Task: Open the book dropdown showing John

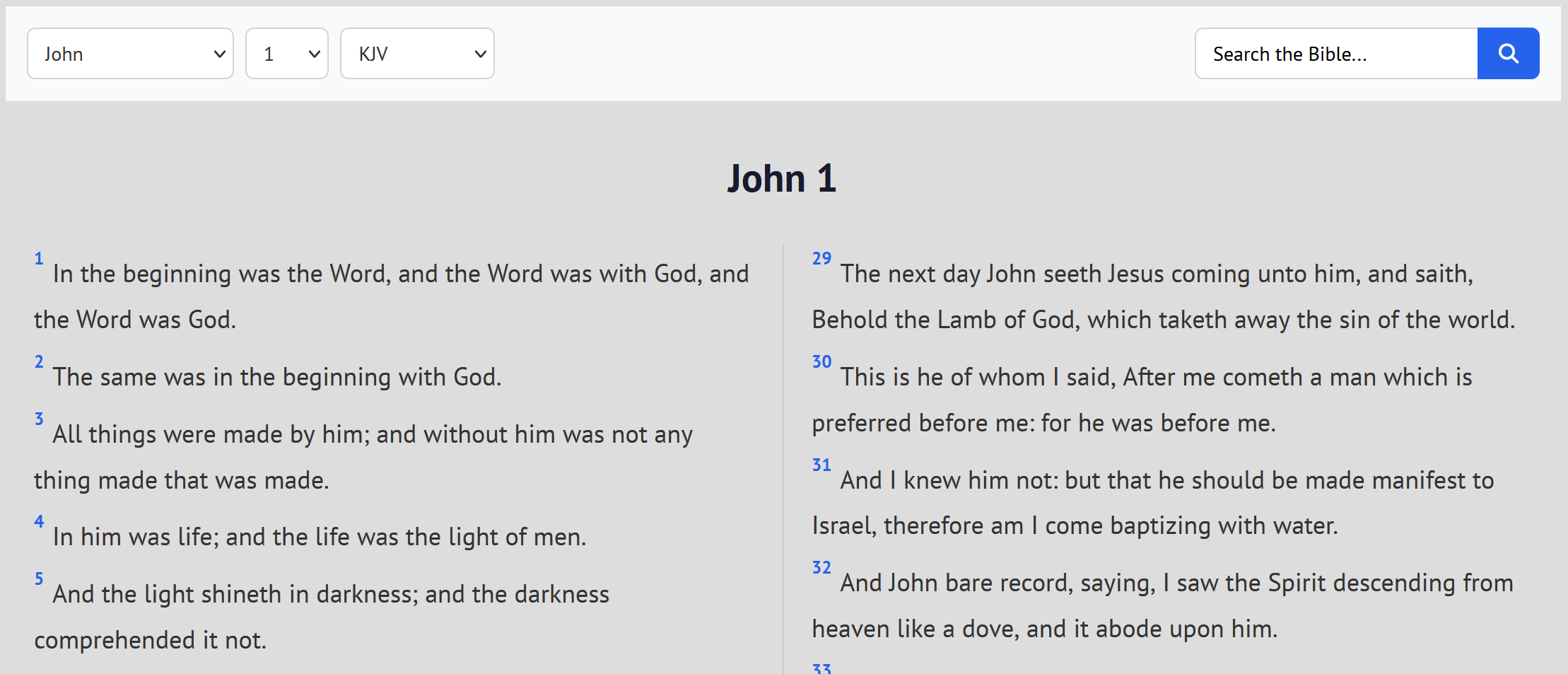Action: 130,54
